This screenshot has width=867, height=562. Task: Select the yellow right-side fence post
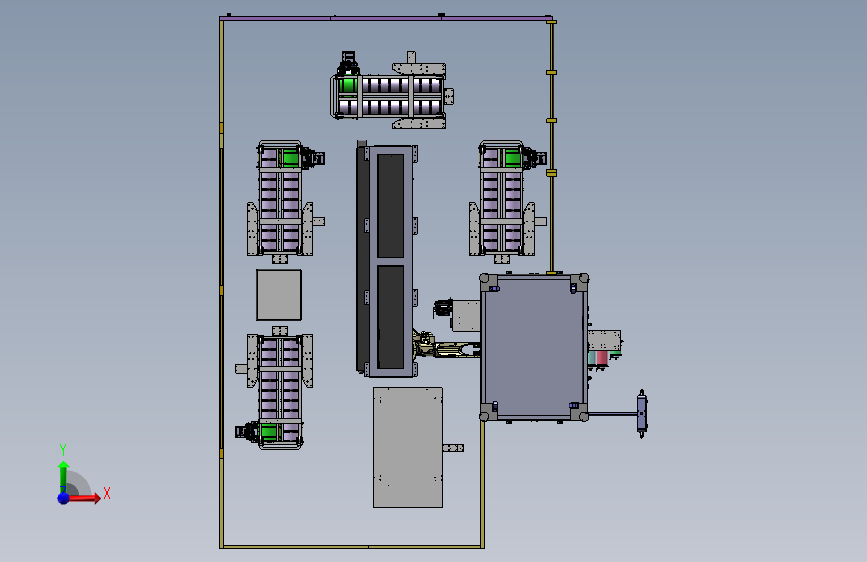coord(551,147)
